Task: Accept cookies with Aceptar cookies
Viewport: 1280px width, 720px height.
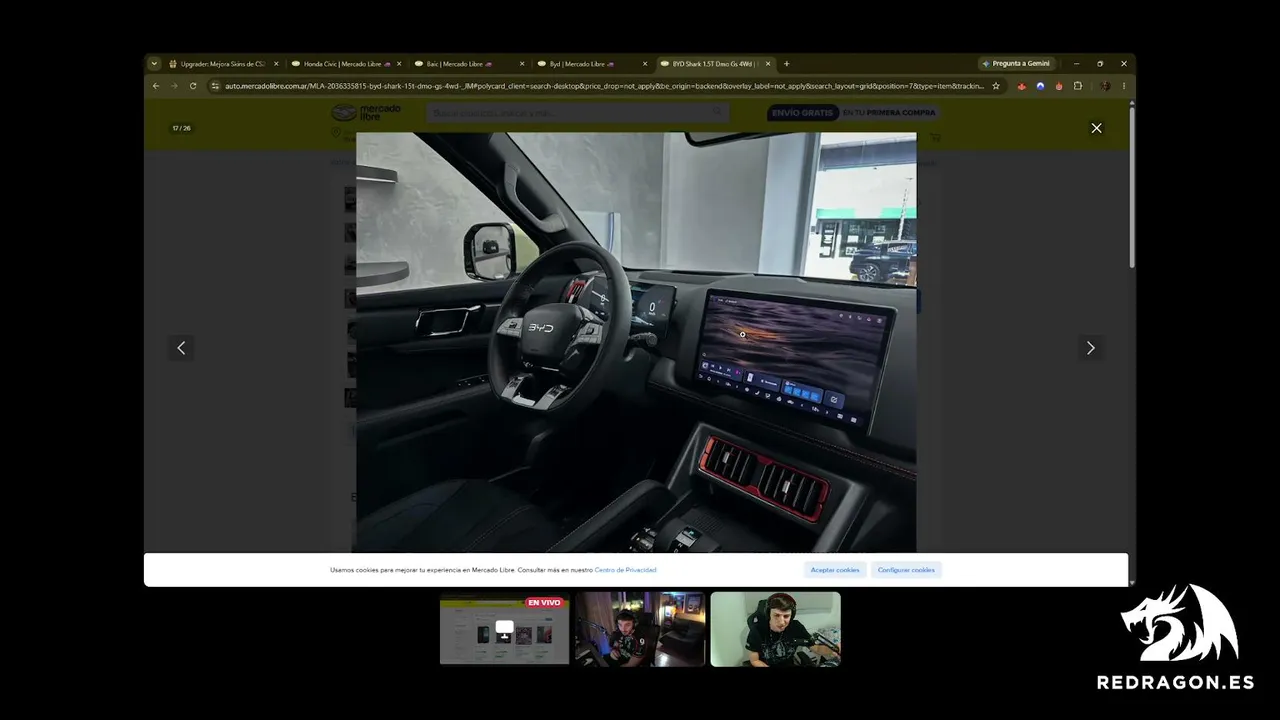Action: point(835,570)
